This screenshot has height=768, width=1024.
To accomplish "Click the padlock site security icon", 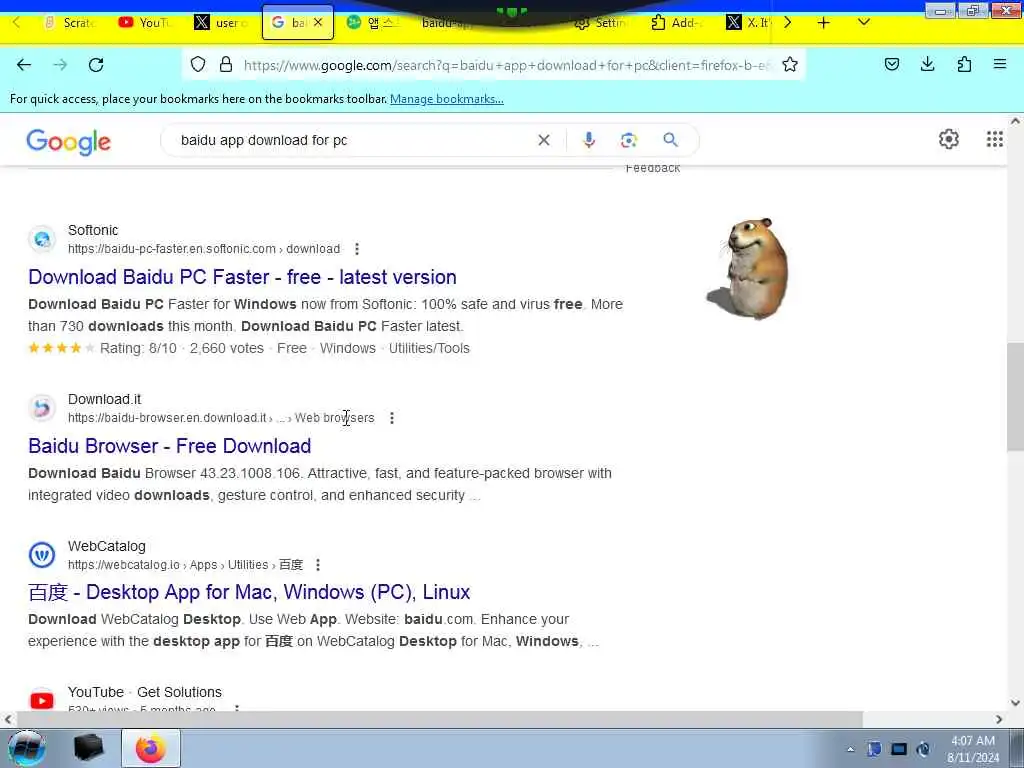I will [x=226, y=65].
